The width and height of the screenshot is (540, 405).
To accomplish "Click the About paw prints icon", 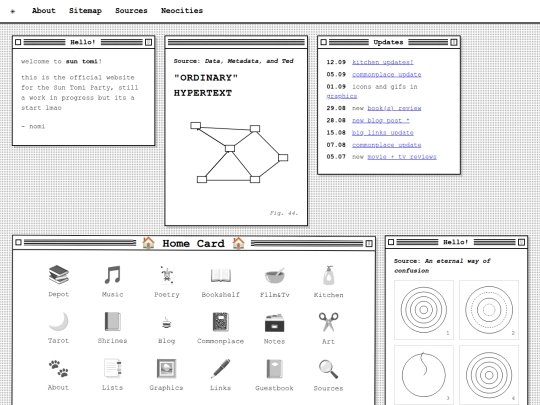I will 58,368.
